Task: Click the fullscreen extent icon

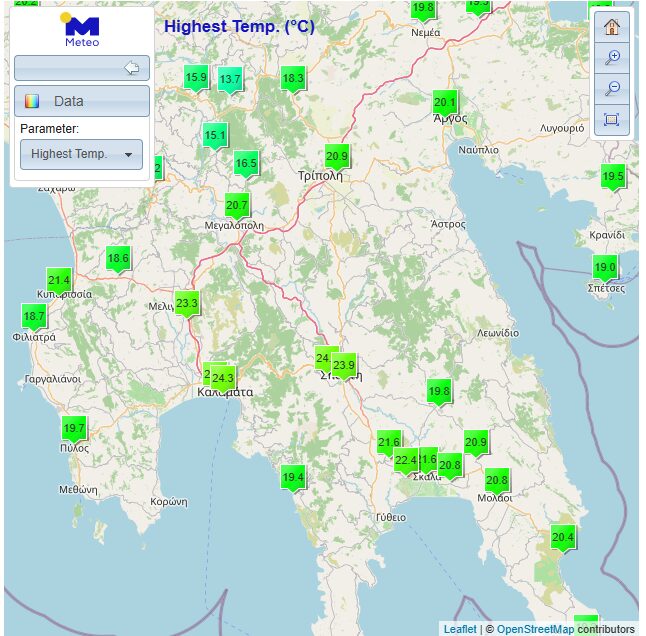Action: pyautogui.click(x=612, y=120)
